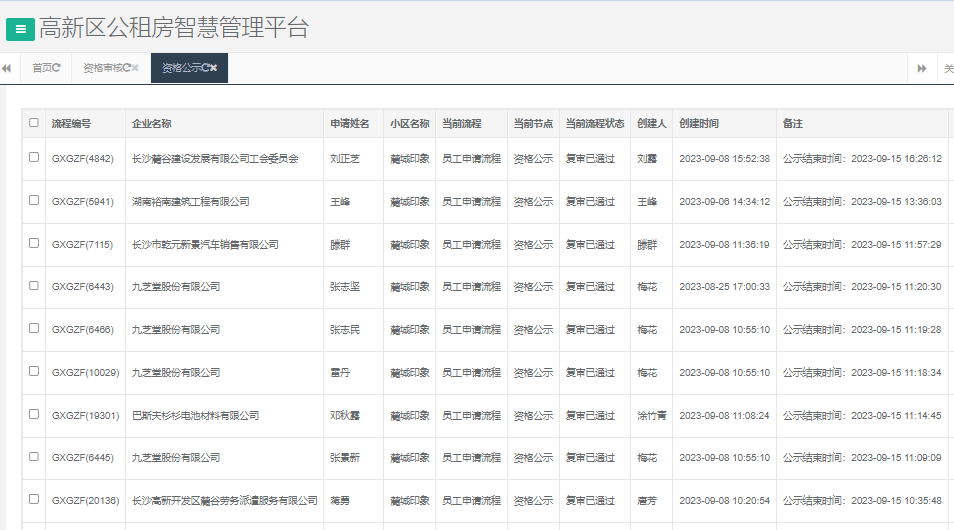Screen dimensions: 954x530
Task: Select process number GXGZF(19301)
Action: tap(86, 416)
